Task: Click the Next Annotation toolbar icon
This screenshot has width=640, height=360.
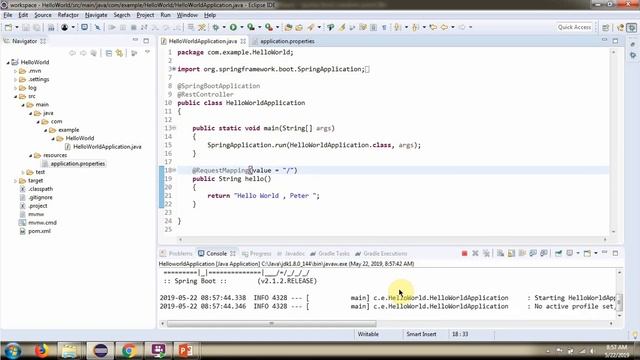Action: (397, 27)
